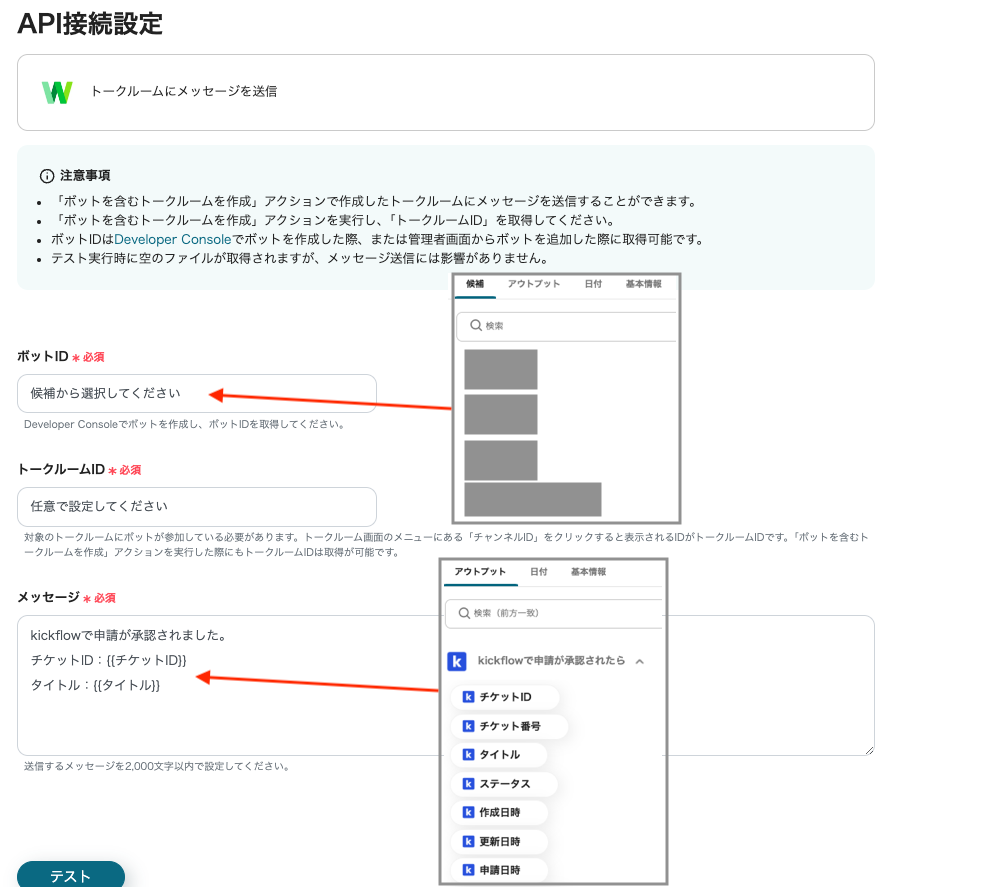
Task: Click the 送信するメッセージを2,000文字以内 hint text
Action: (x=157, y=766)
